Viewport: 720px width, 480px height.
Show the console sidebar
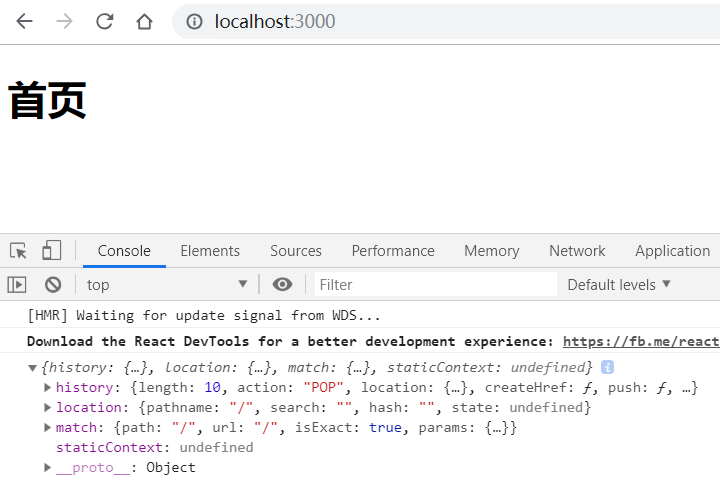tap(17, 285)
